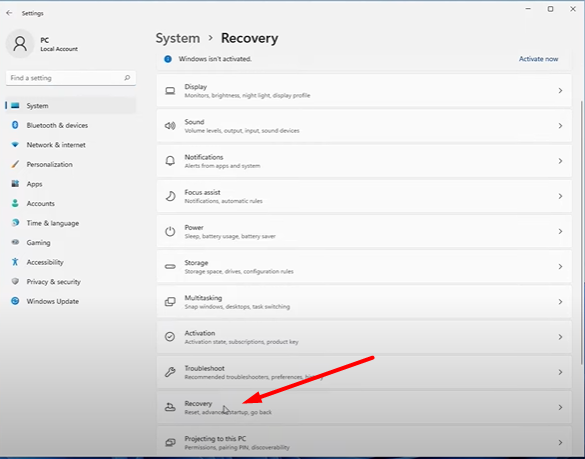Expand Notifications row chevron

click(x=560, y=161)
